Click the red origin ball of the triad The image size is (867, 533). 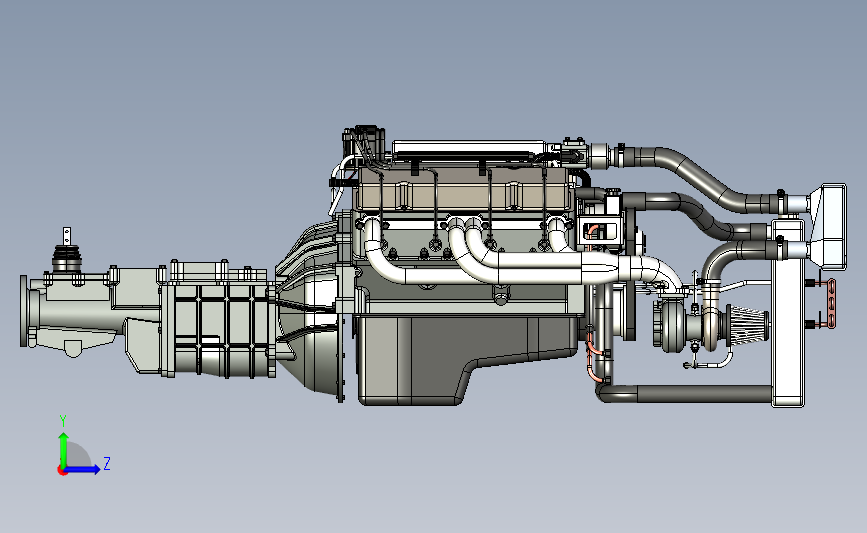(62, 471)
